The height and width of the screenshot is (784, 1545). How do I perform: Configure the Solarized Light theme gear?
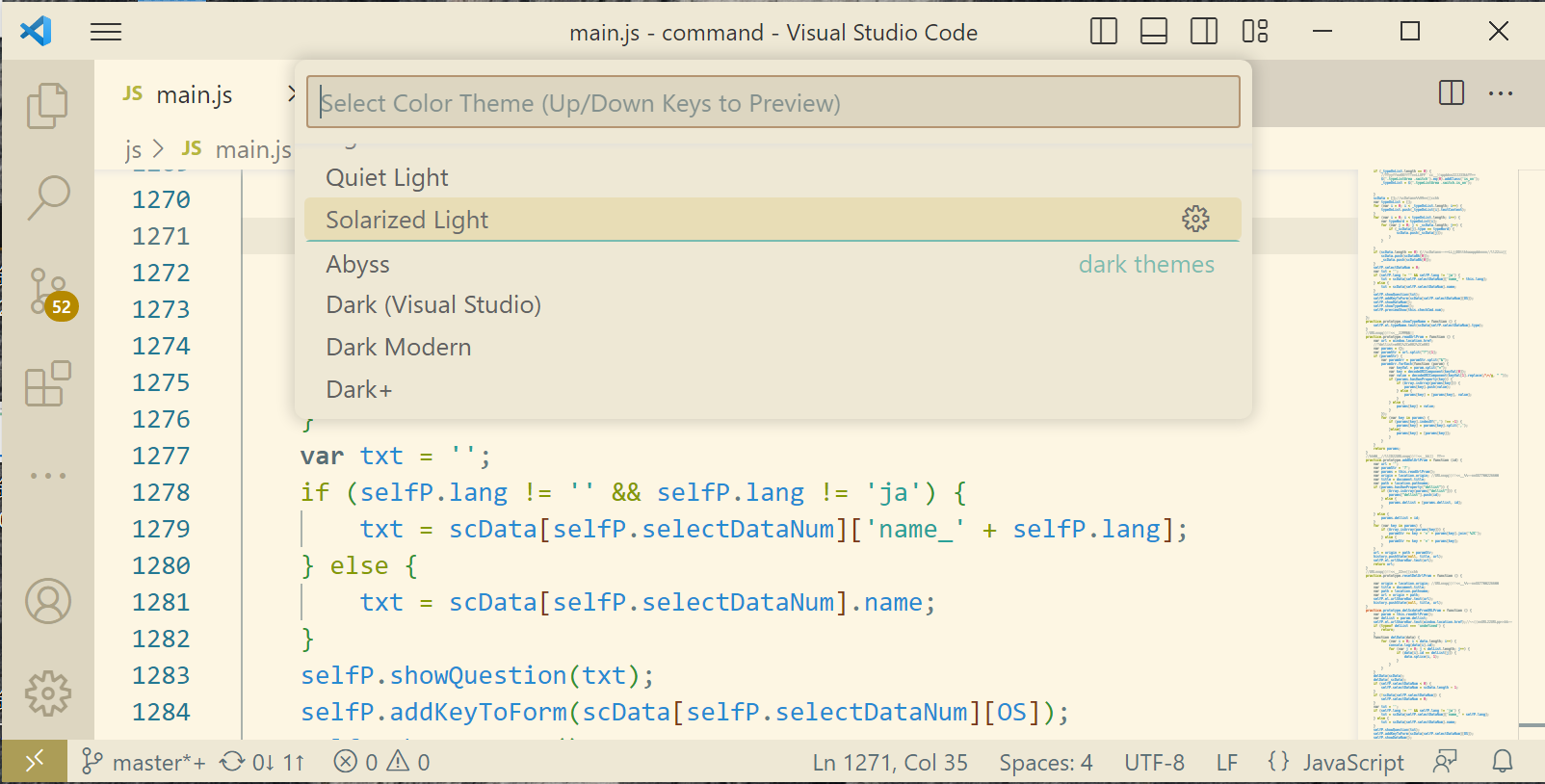[1195, 219]
